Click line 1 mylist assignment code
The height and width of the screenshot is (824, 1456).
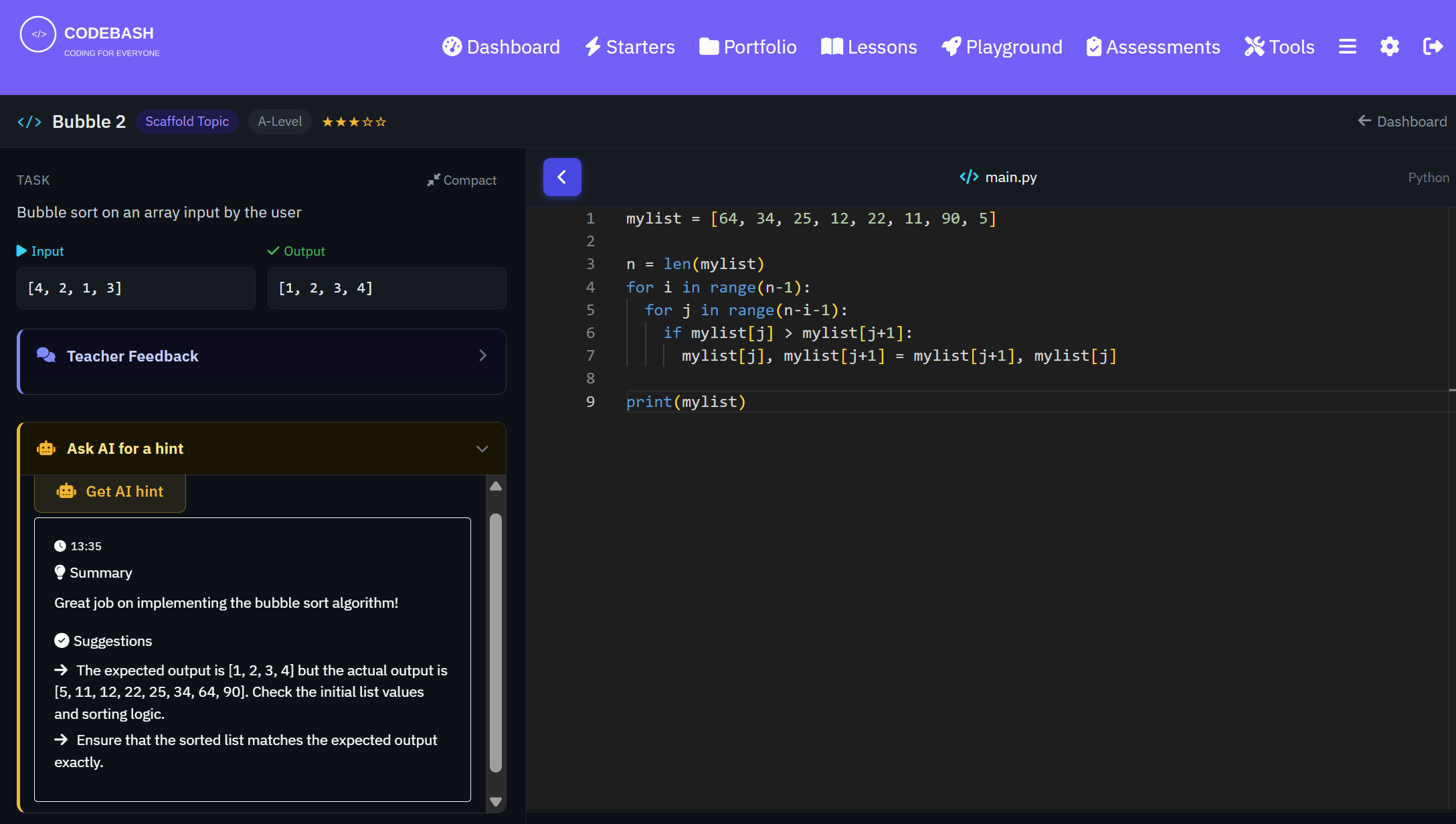tap(811, 219)
